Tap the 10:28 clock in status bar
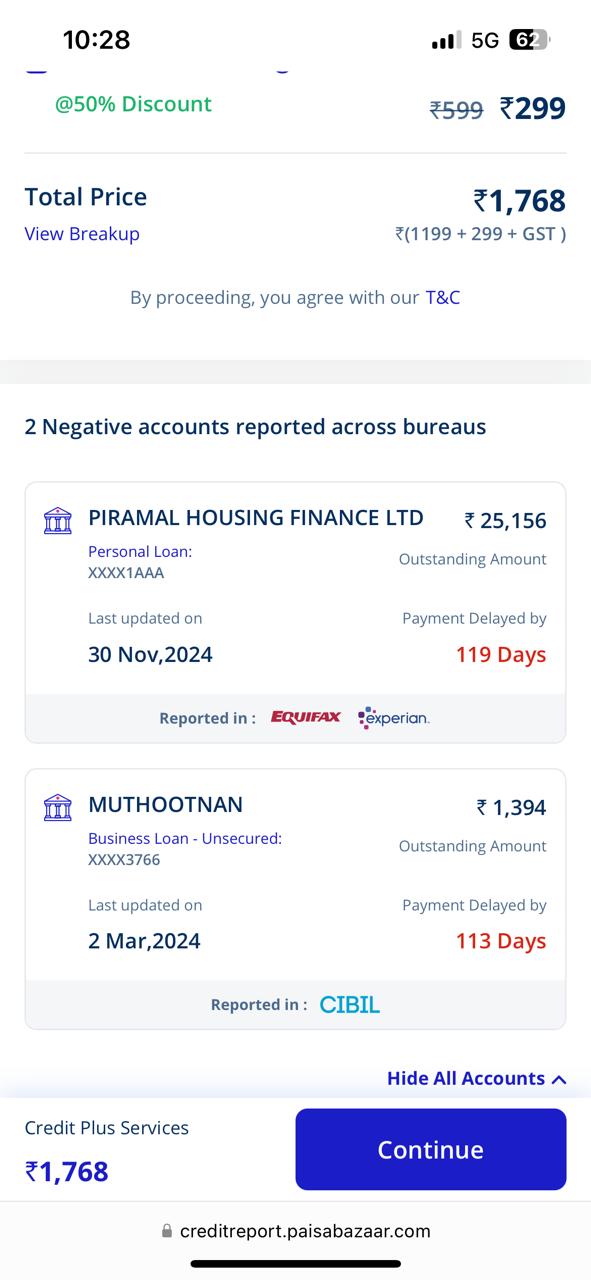Viewport: 591px width, 1280px height. pyautogui.click(x=96, y=40)
